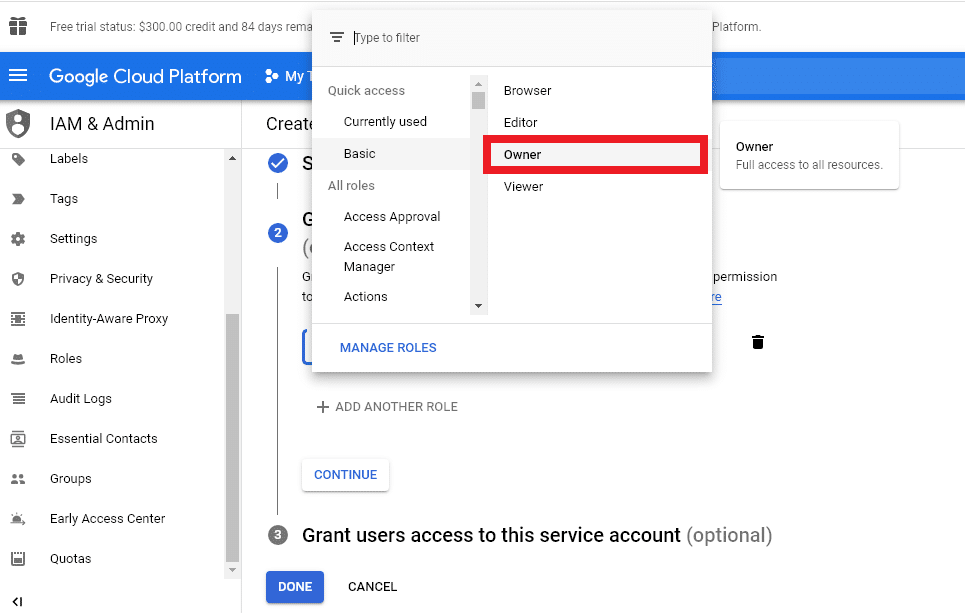965x613 pixels.
Task: Collapse the sidebar with the arrow icon
Action: click(17, 601)
